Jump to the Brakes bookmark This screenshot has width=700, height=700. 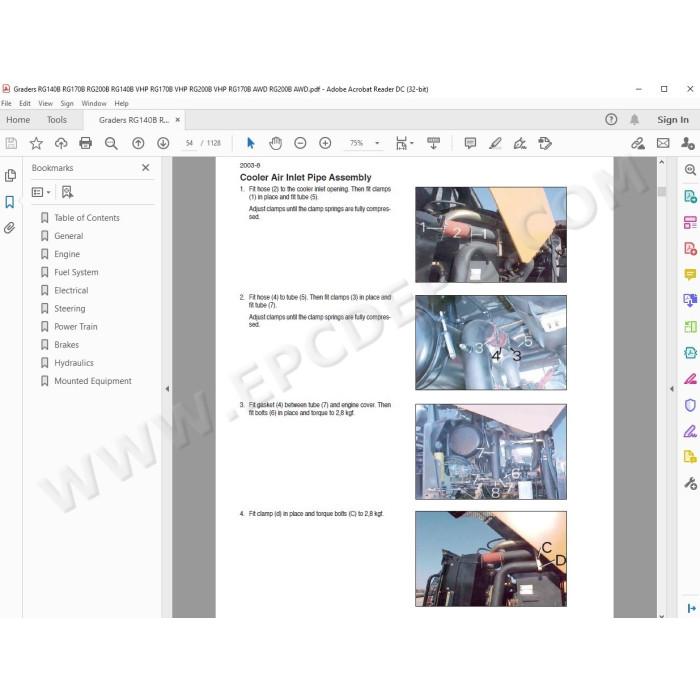tap(67, 345)
